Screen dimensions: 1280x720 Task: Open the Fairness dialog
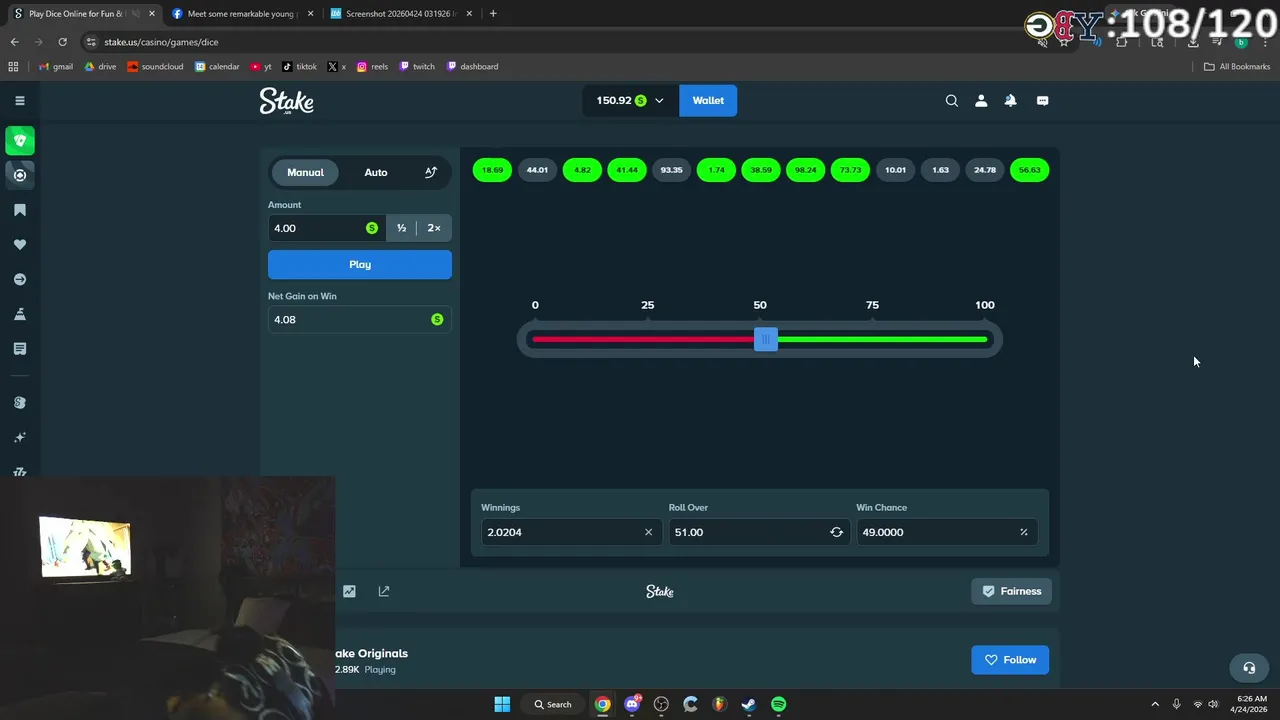[1011, 591]
